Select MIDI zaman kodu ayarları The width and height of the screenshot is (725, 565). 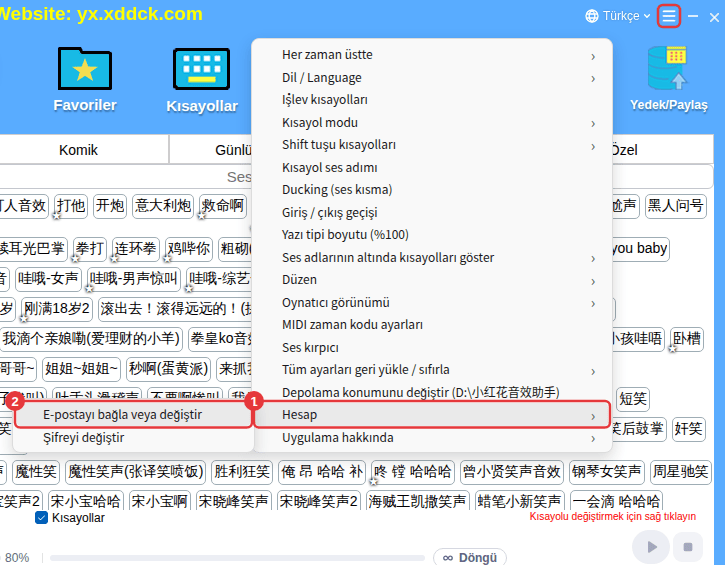click(432, 325)
